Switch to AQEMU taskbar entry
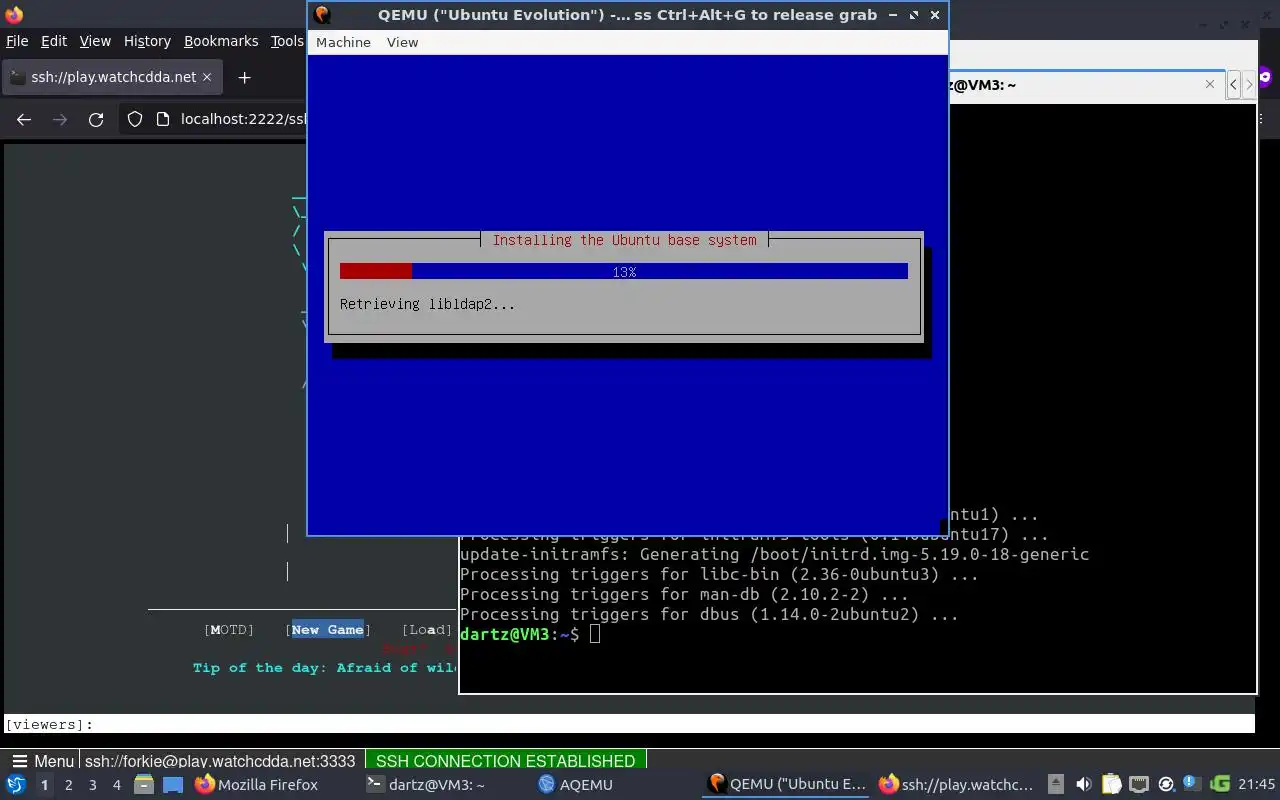This screenshot has width=1280, height=800. (x=576, y=785)
